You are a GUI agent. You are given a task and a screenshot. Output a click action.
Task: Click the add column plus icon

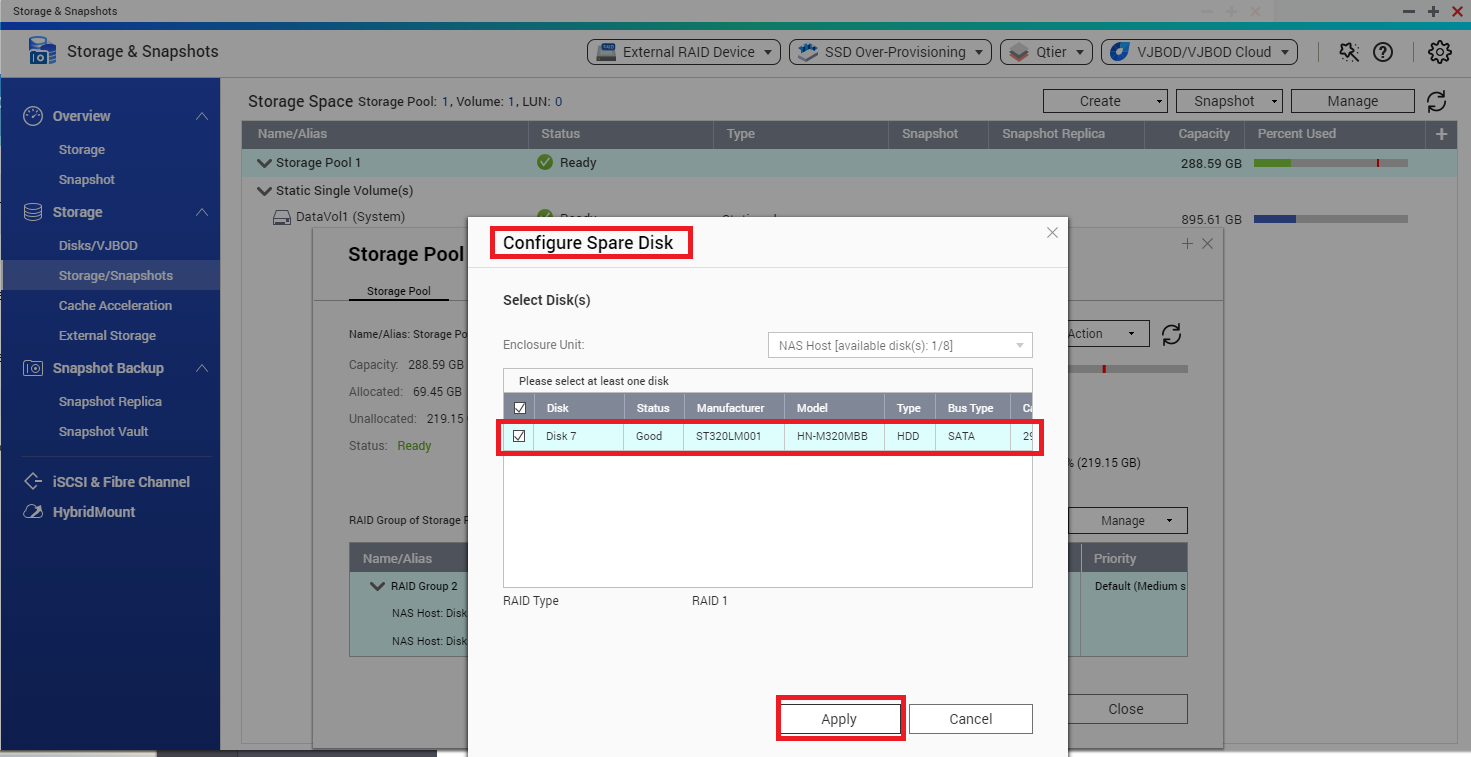pyautogui.click(x=1441, y=134)
